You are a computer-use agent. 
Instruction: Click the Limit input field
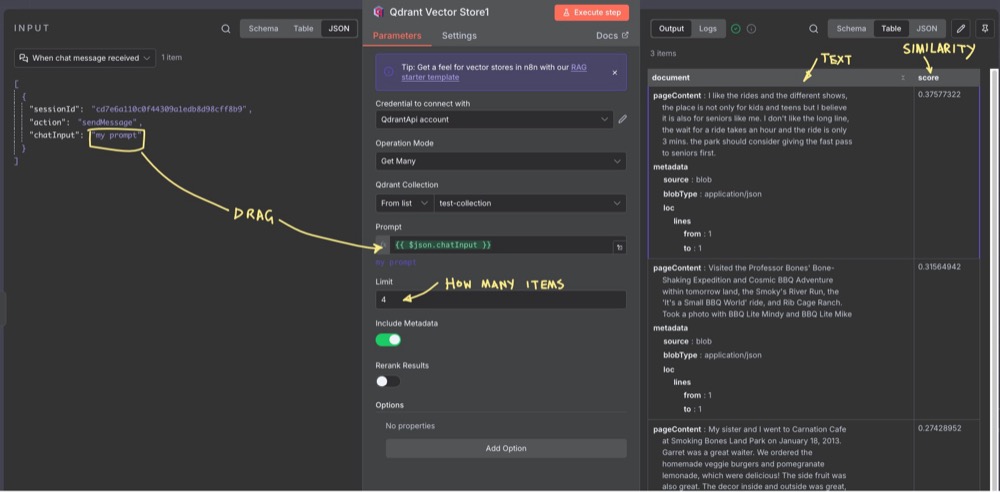pos(501,299)
